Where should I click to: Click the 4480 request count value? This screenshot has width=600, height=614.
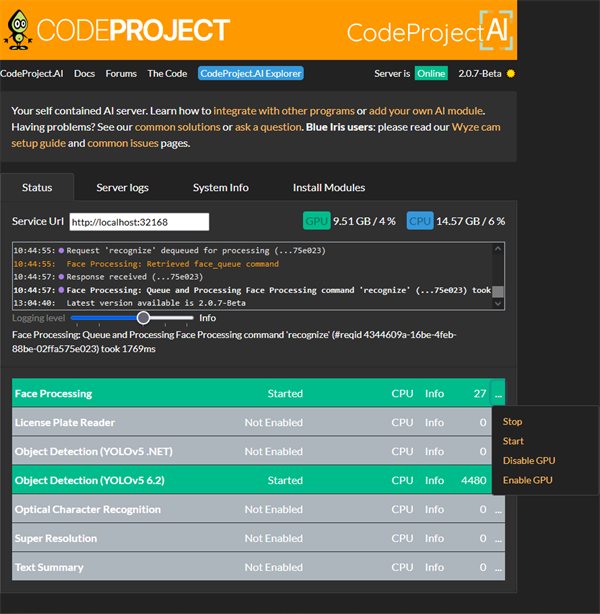[x=473, y=480]
